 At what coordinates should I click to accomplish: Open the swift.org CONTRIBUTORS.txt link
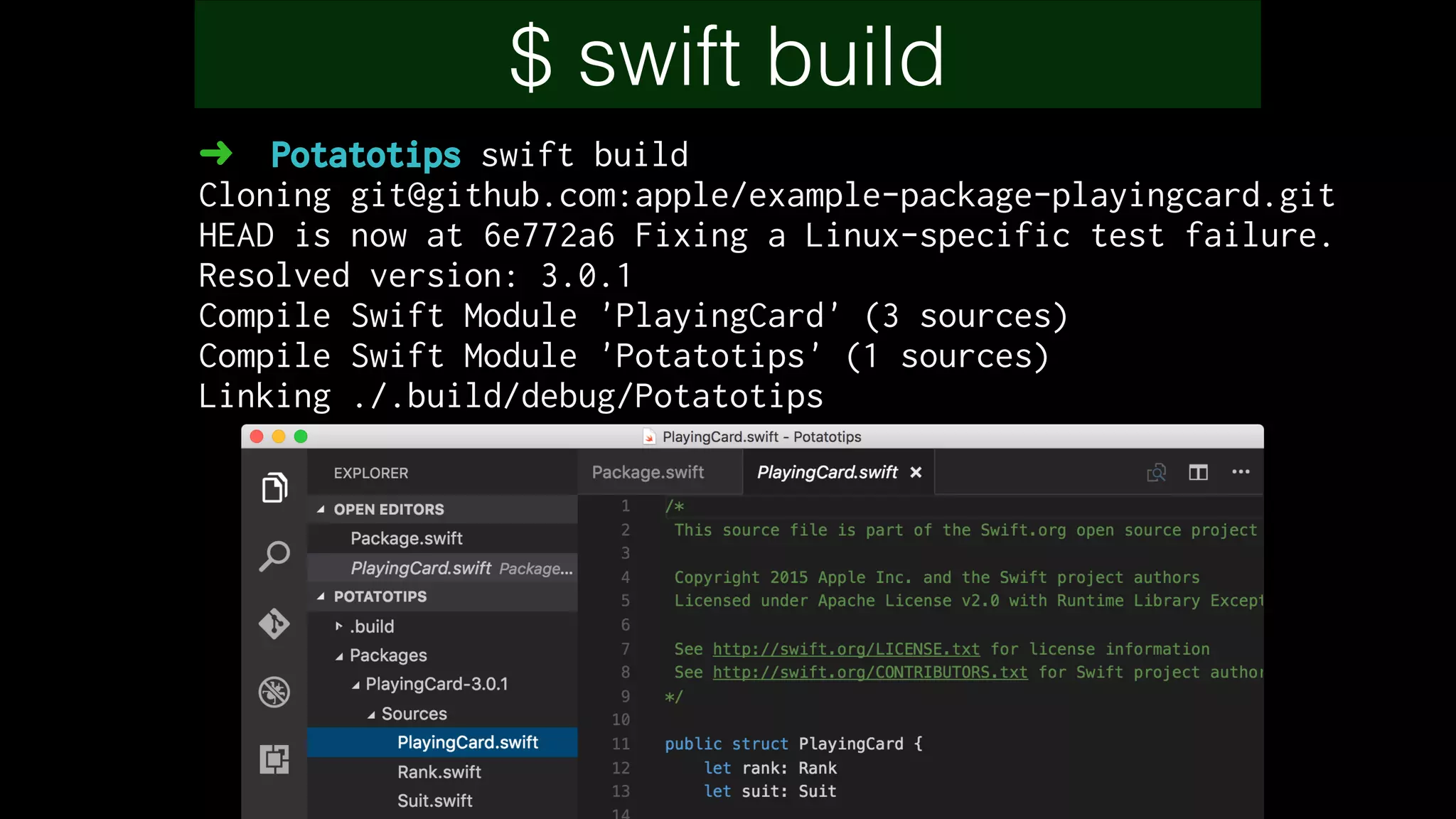pos(870,673)
